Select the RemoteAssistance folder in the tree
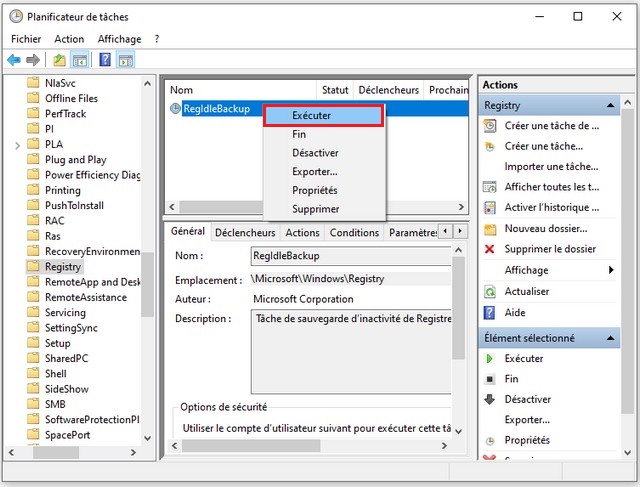The height and width of the screenshot is (487, 640). tap(86, 297)
